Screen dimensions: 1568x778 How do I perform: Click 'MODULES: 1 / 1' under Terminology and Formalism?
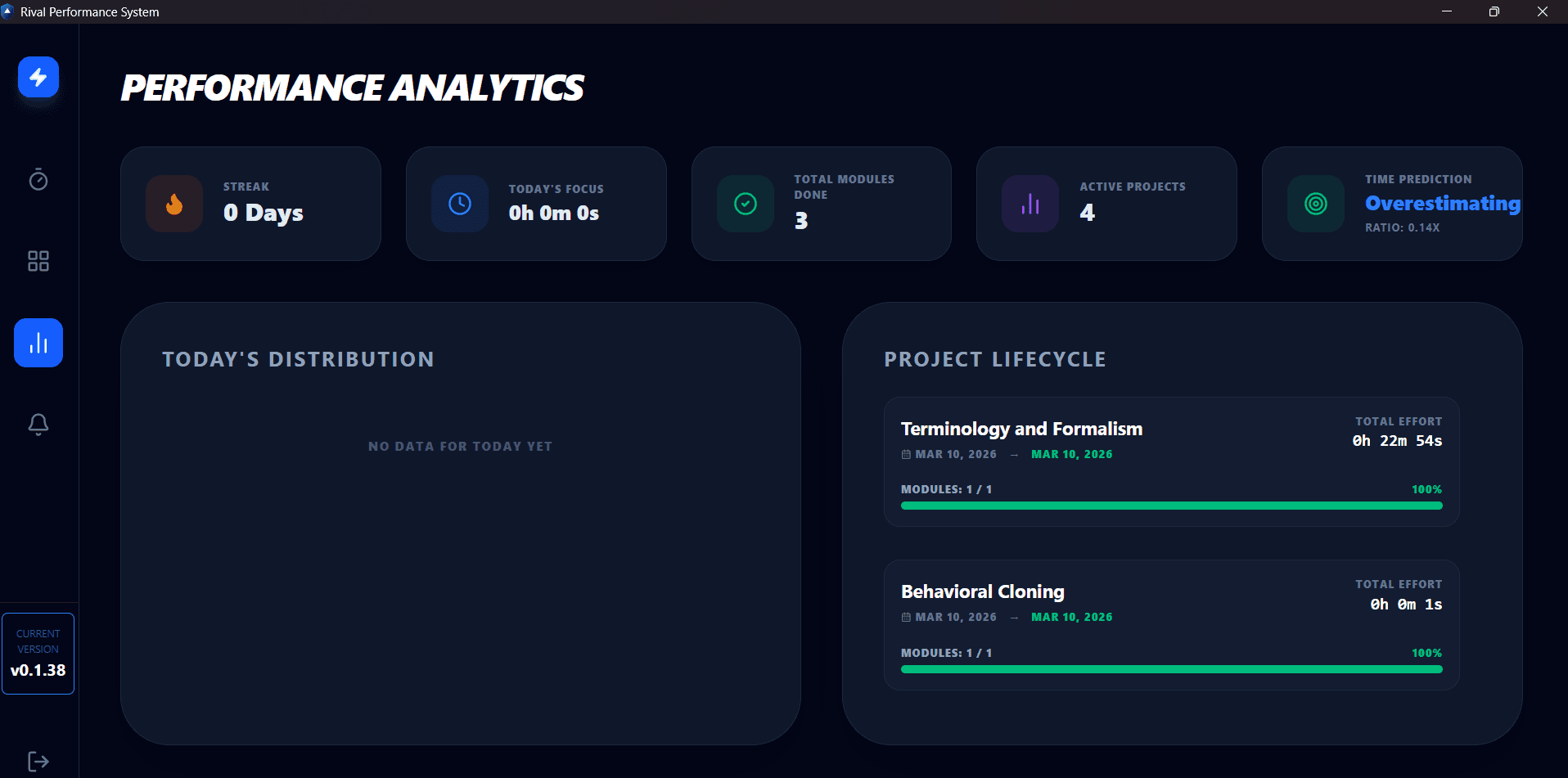tap(946, 489)
